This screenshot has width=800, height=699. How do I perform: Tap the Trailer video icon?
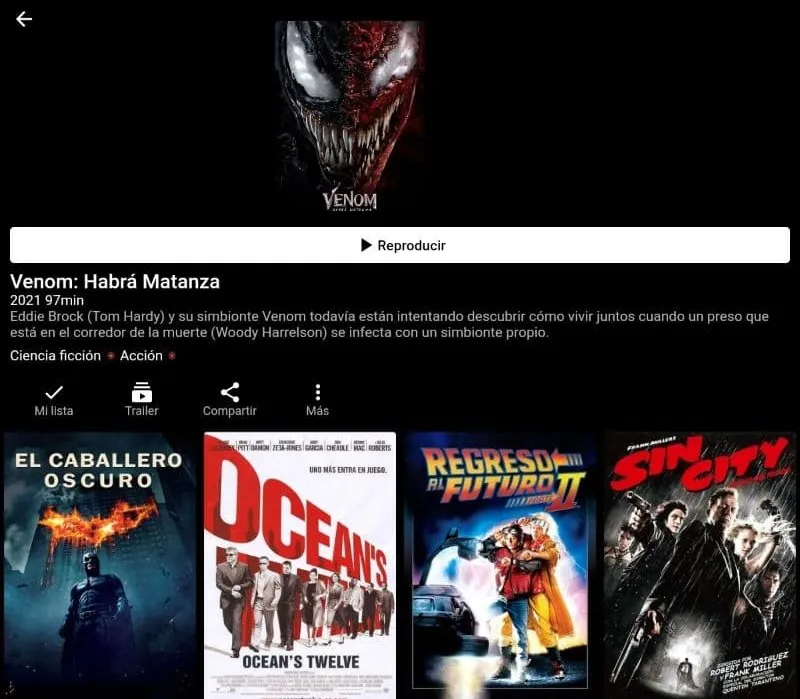click(141, 392)
